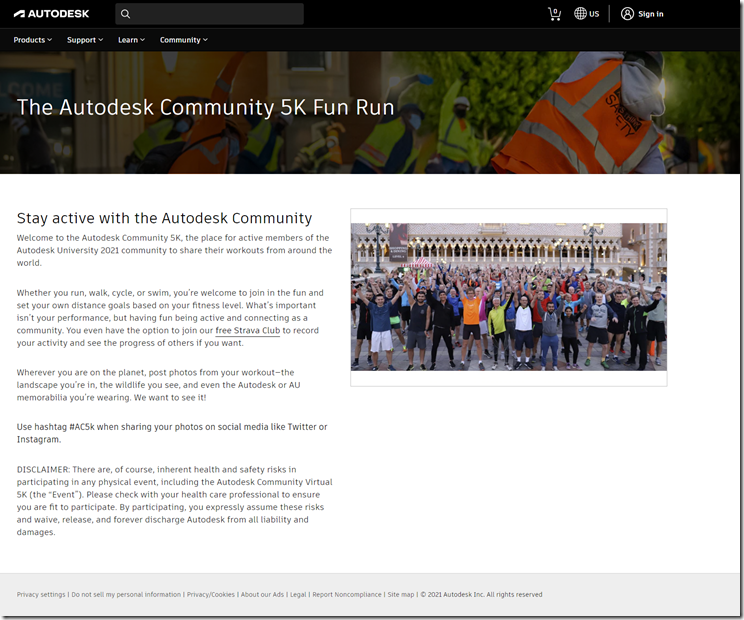Image resolution: width=744 pixels, height=620 pixels.
Task: Open About our Ads link
Action: pyautogui.click(x=262, y=594)
